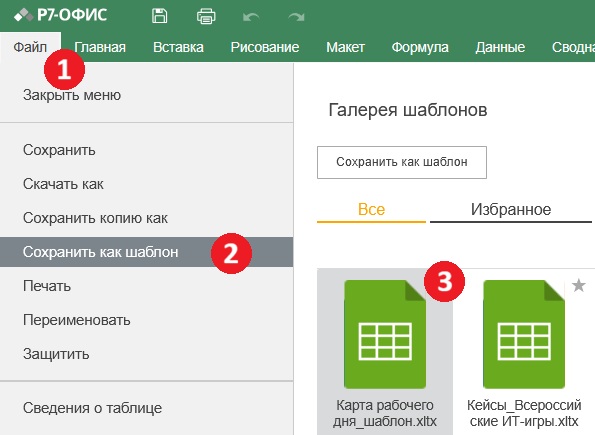Click the Галерея шаблонов heading
This screenshot has width=595, height=435.
(408, 110)
